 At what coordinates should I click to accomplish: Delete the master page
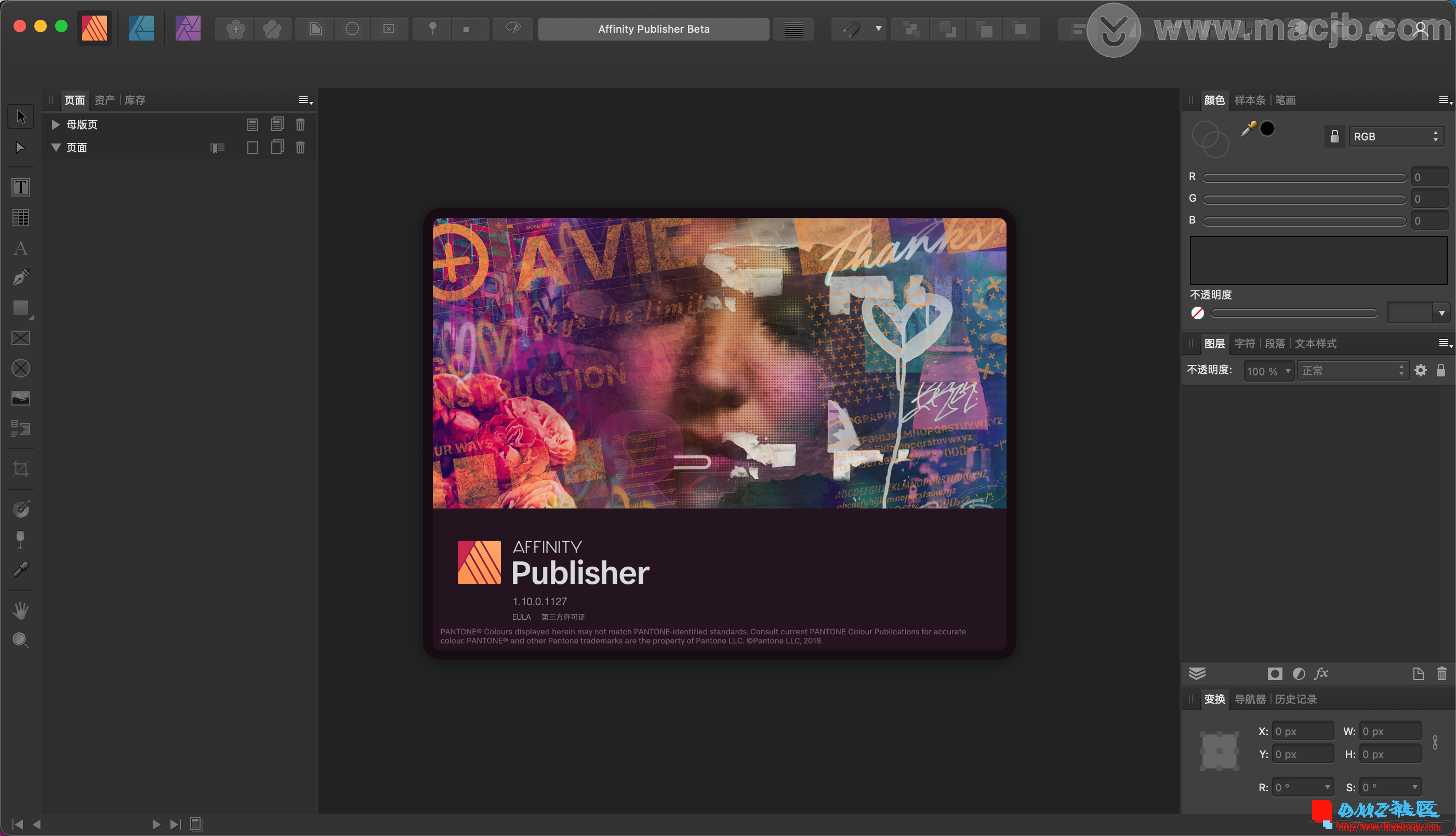coord(300,125)
